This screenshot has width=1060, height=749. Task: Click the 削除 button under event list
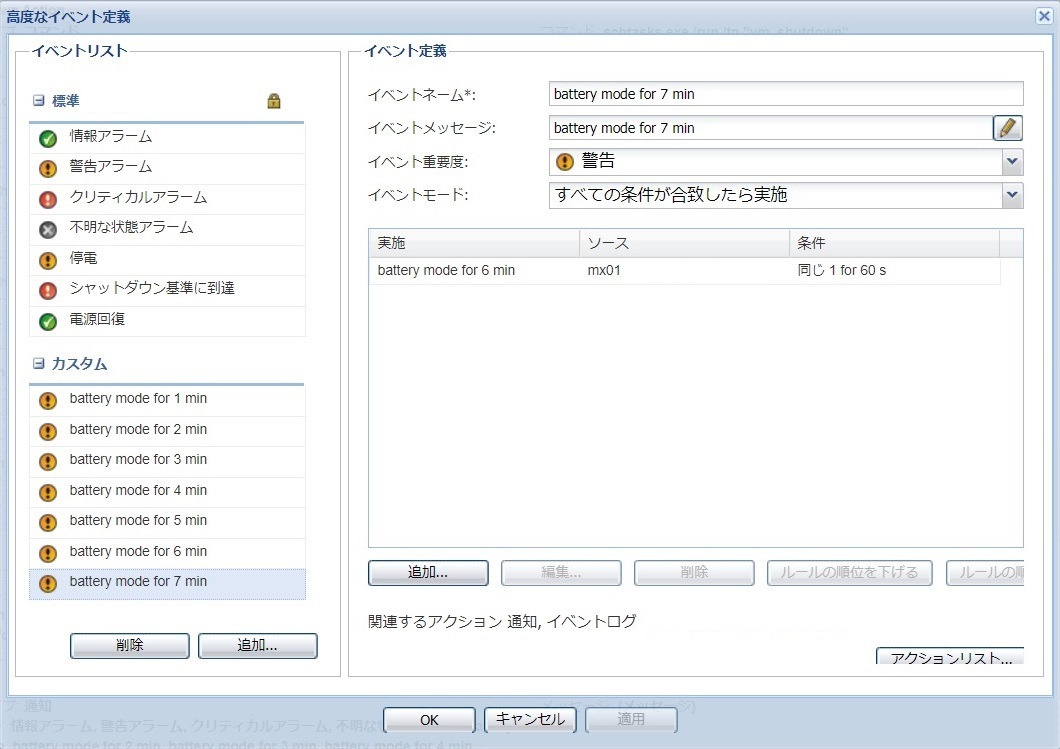coord(129,646)
